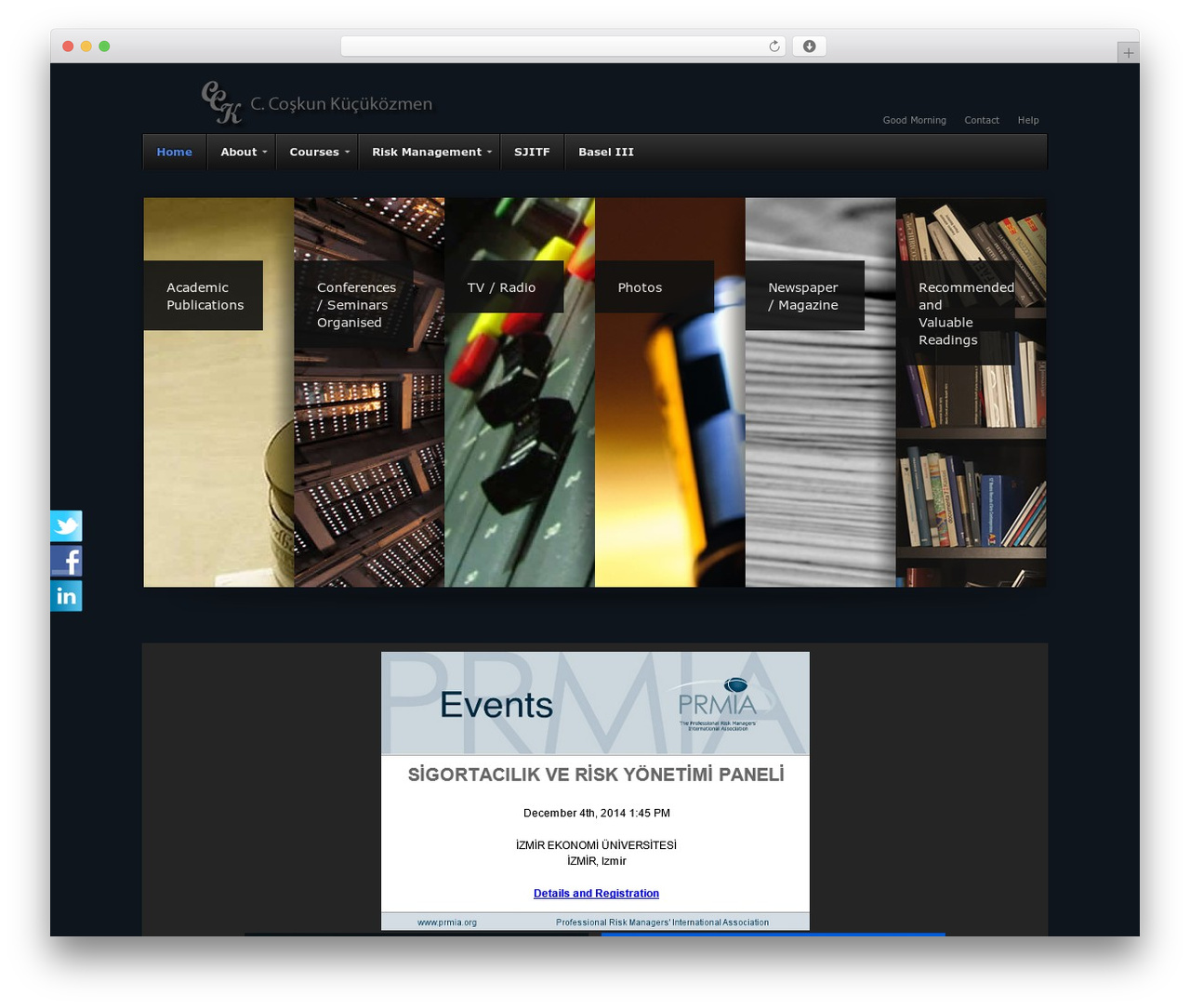Click the Good Morning text
Image resolution: width=1190 pixels, height=1008 pixels.
coord(914,120)
